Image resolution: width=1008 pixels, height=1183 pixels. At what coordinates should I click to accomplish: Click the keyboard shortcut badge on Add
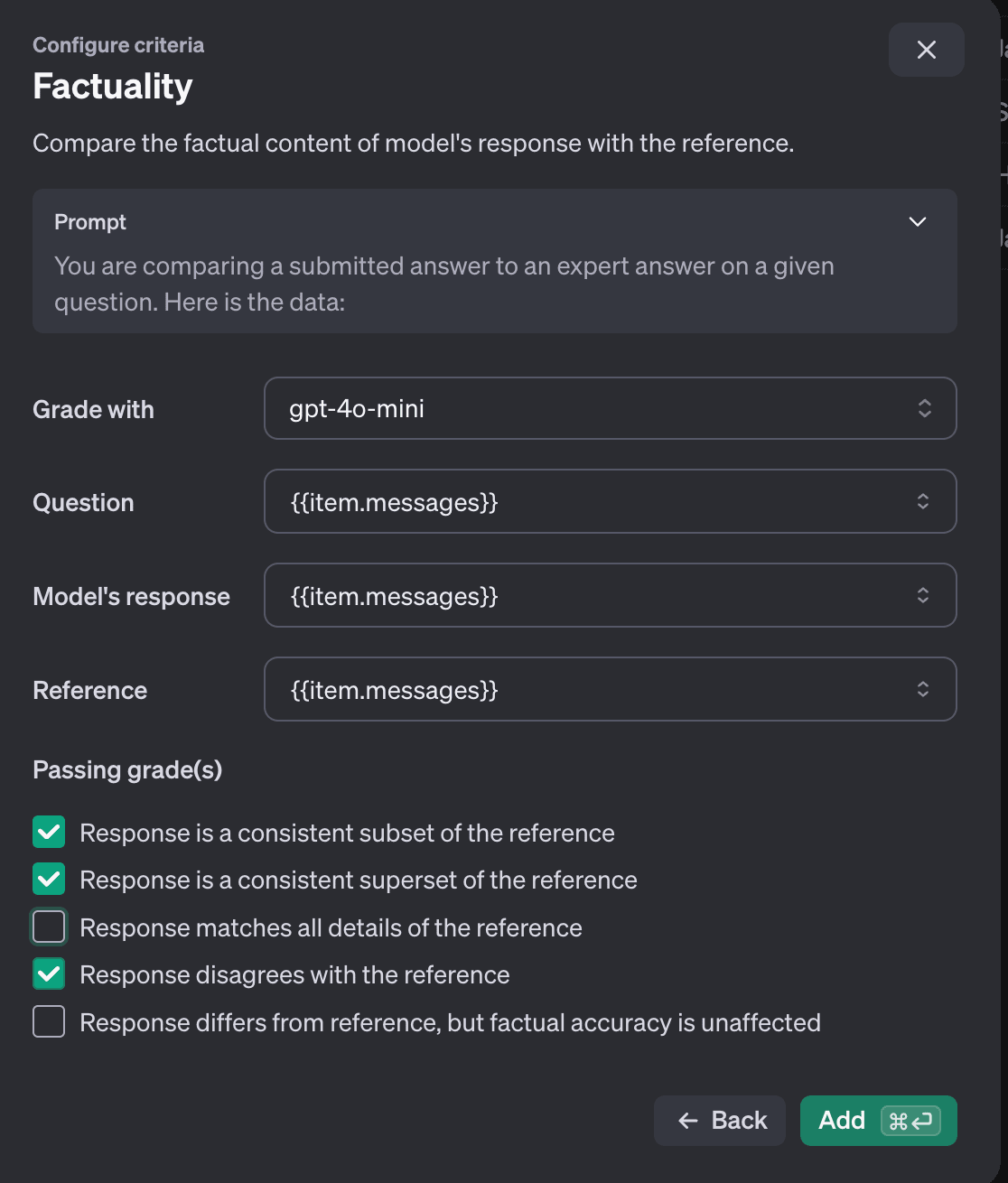(910, 1121)
